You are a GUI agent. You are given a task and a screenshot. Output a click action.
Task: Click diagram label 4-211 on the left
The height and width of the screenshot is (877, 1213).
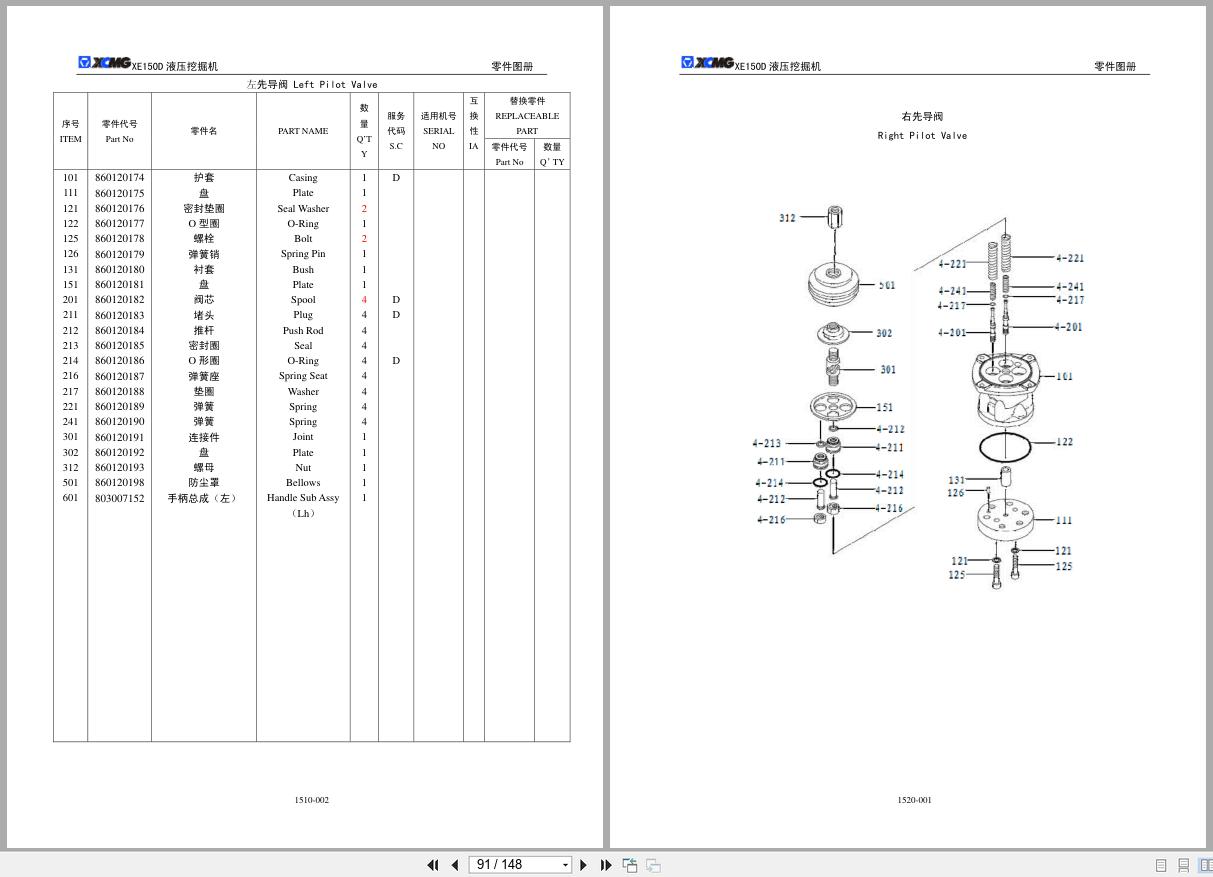tap(771, 462)
